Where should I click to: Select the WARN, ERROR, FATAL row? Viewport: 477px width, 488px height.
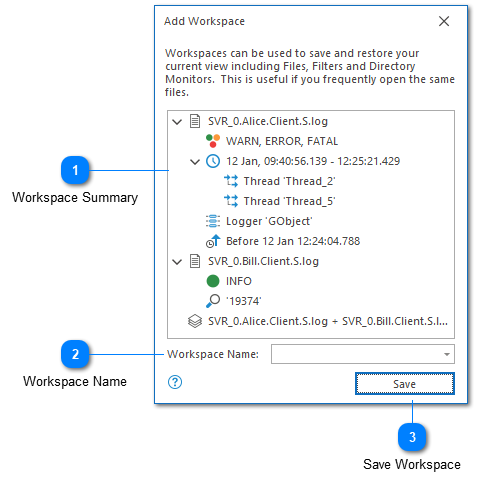click(282, 141)
